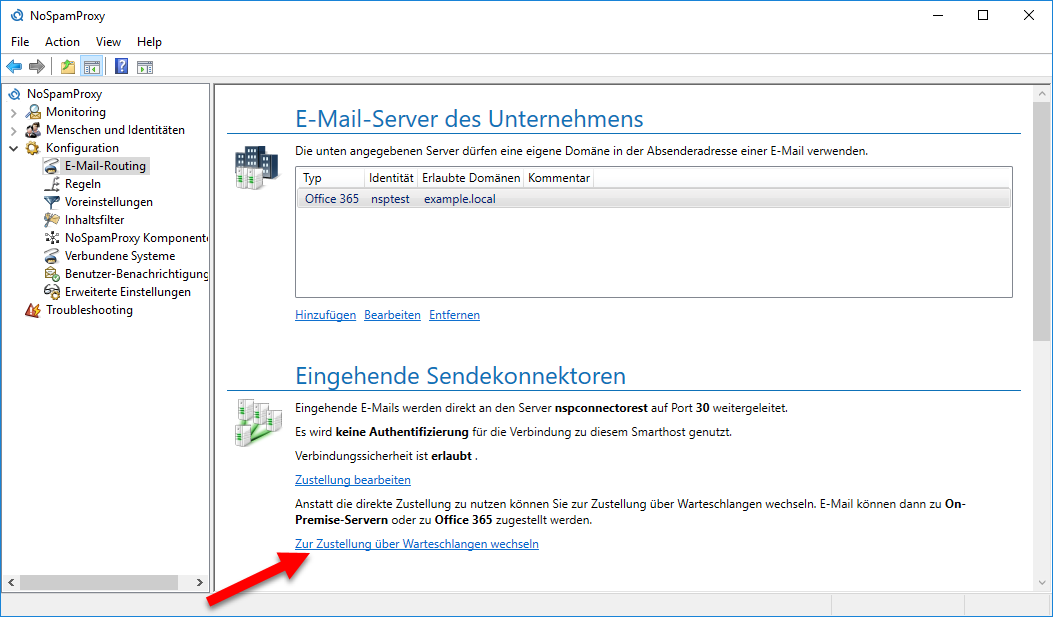Image resolution: width=1053 pixels, height=617 pixels.
Task: Click the content pane vertical scrollbar thumb
Action: tap(1042, 222)
